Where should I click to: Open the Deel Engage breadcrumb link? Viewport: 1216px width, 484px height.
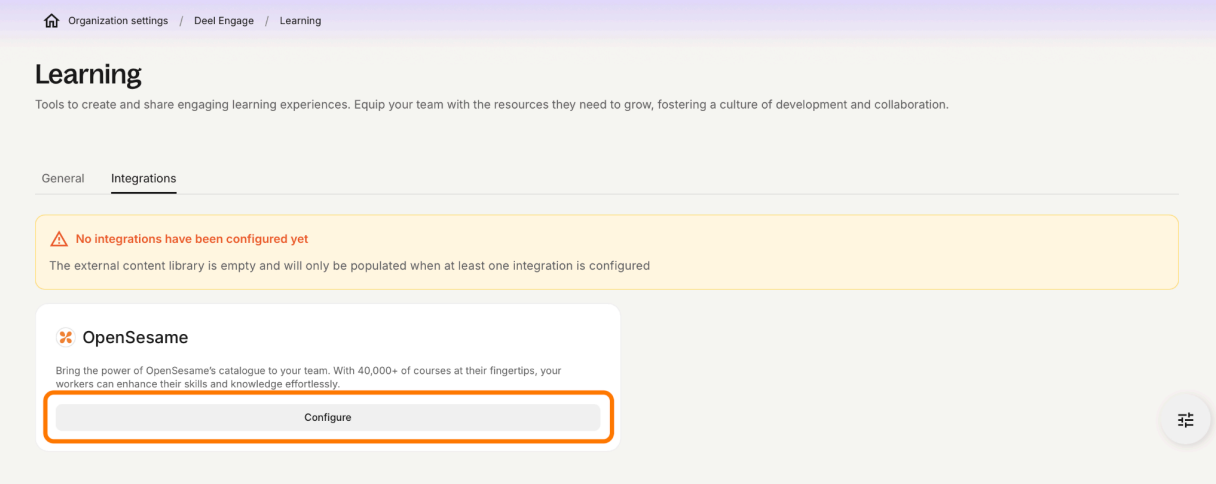tap(224, 21)
